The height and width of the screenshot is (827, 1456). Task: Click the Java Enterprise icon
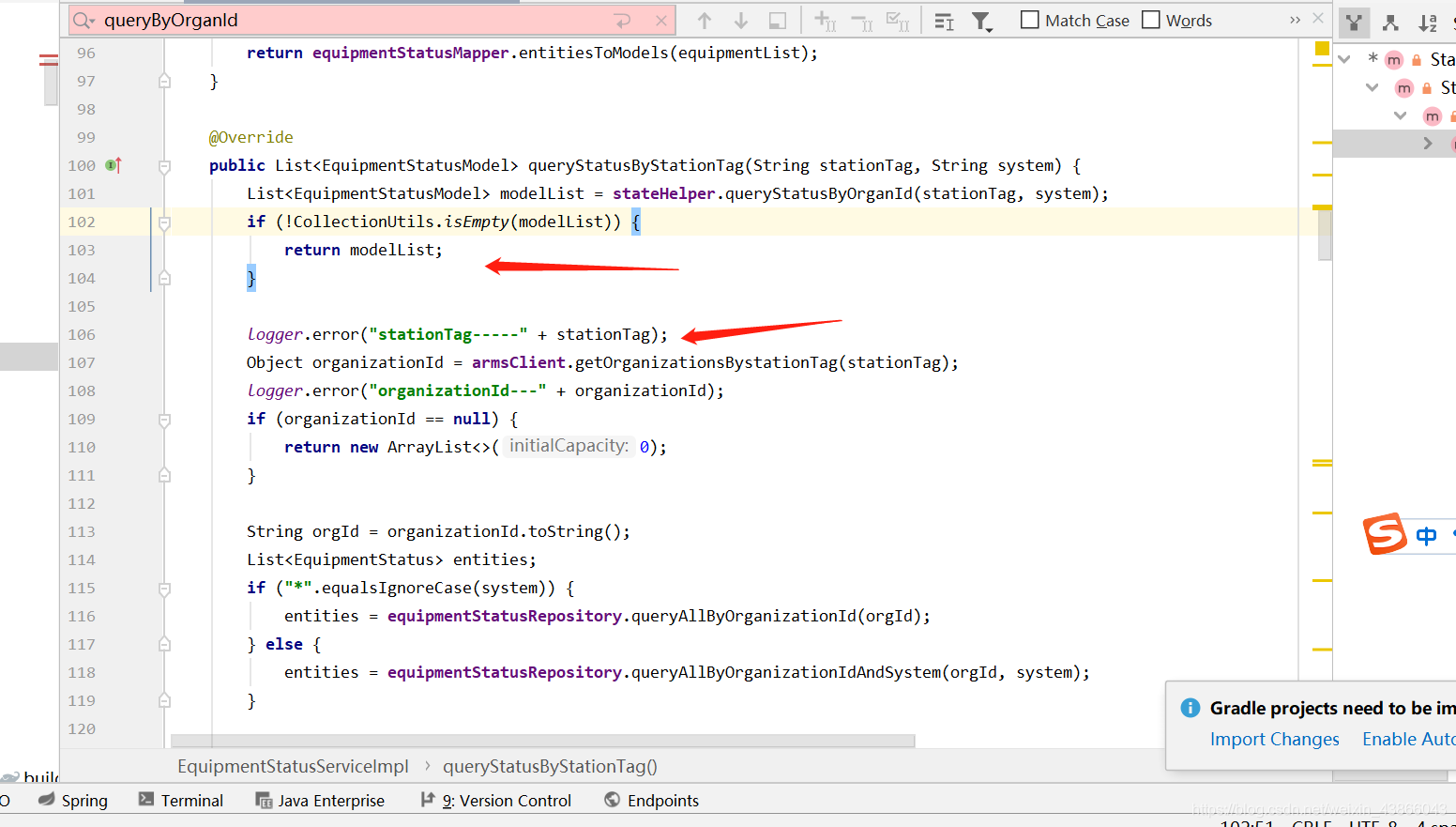tap(264, 800)
